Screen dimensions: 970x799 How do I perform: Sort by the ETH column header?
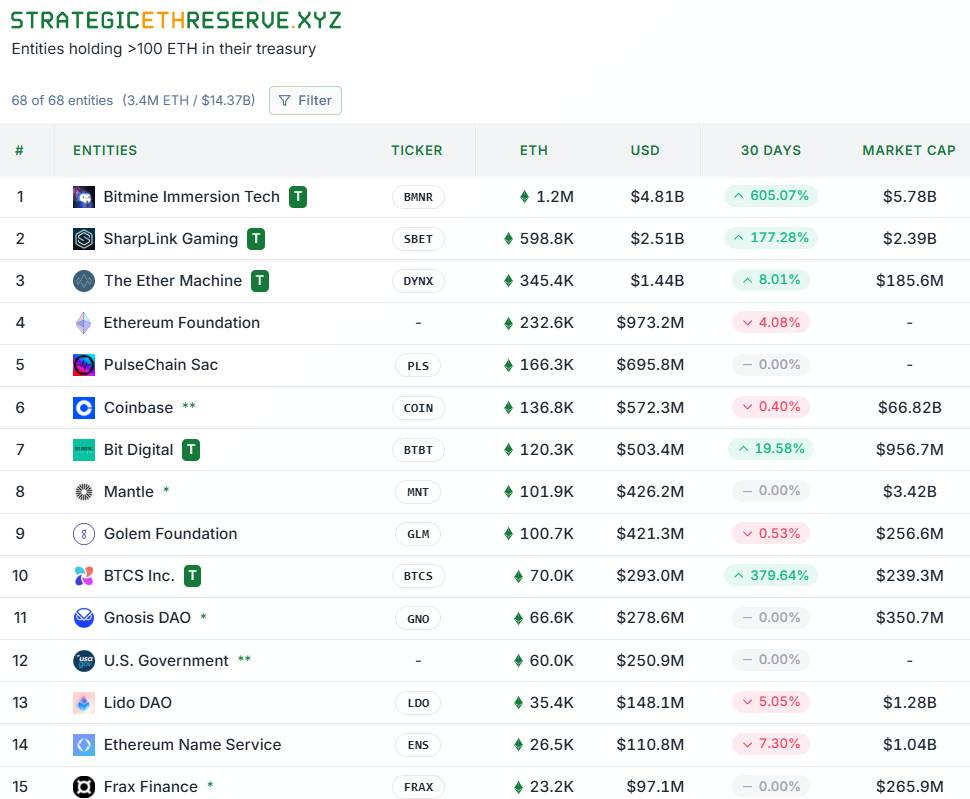534,150
